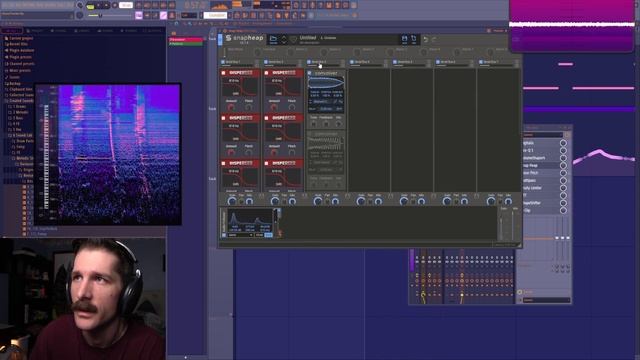Open the Snap Heap preset browser folder

(273, 39)
